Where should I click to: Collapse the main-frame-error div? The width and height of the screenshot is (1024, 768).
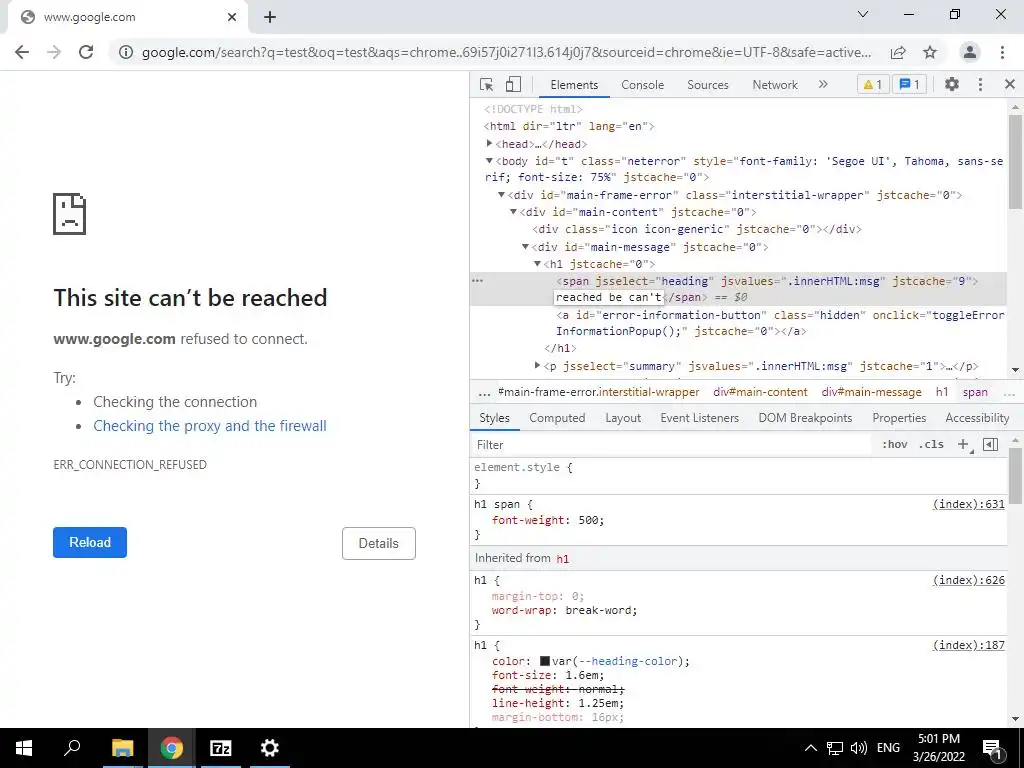(502, 195)
